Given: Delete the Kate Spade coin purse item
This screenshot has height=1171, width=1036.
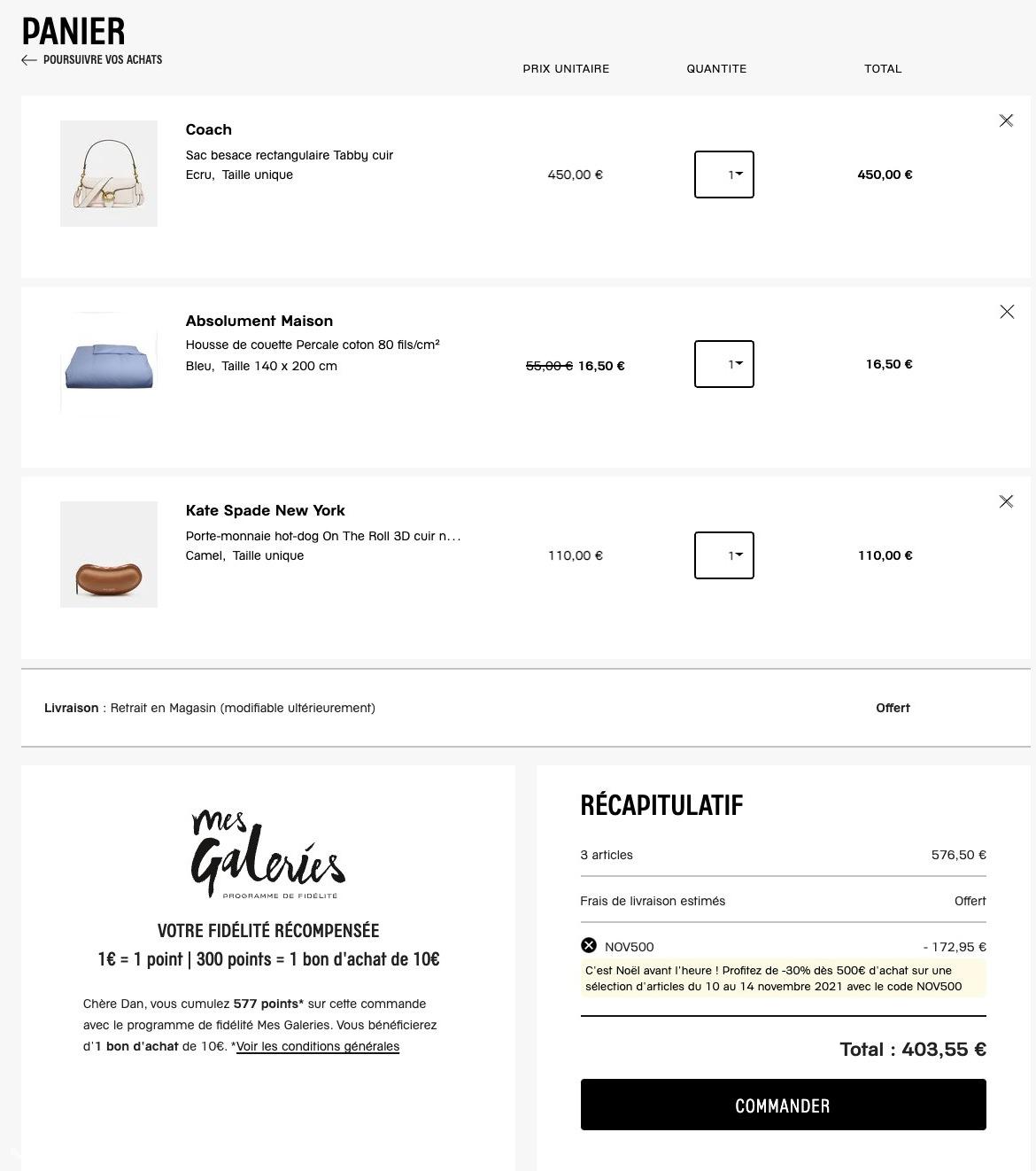Looking at the screenshot, I should pos(1006,501).
